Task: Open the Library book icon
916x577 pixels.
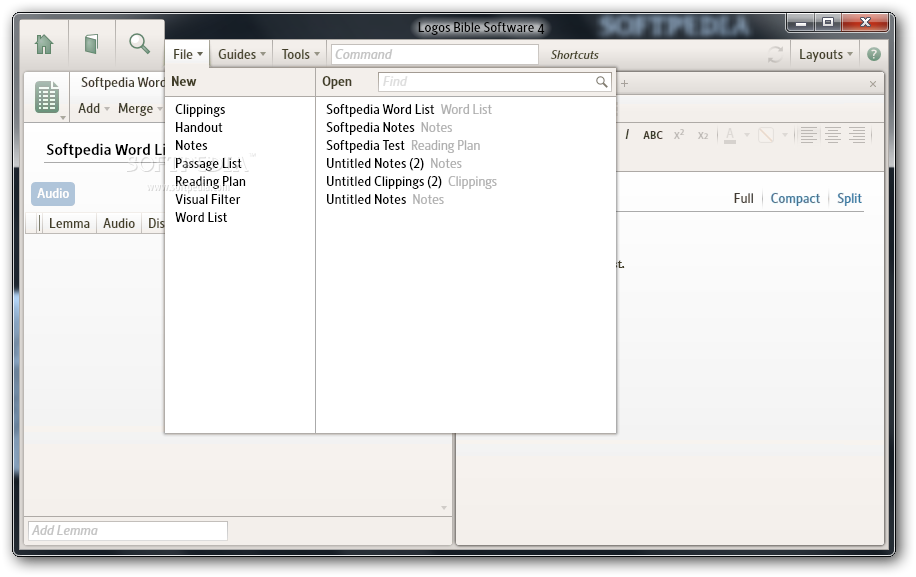Action: click(91, 44)
